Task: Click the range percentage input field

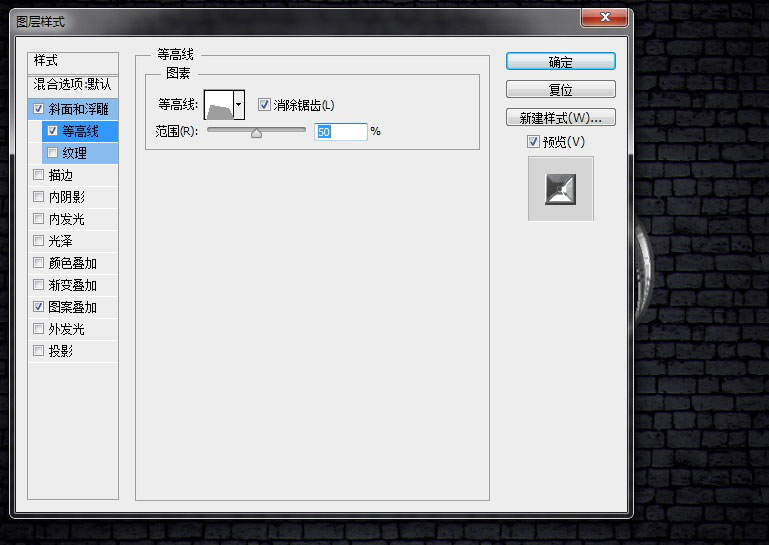Action: tap(341, 132)
